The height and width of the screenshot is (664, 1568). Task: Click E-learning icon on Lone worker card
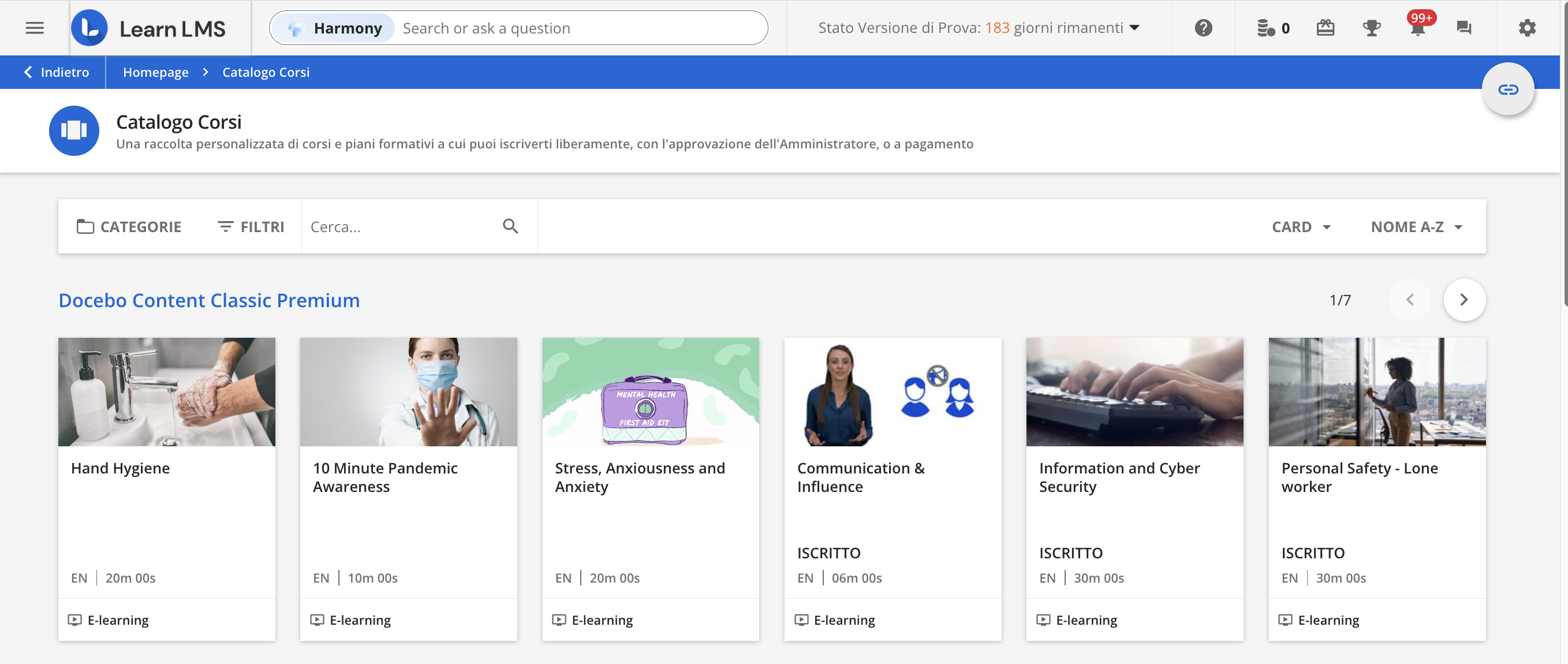click(x=1285, y=620)
